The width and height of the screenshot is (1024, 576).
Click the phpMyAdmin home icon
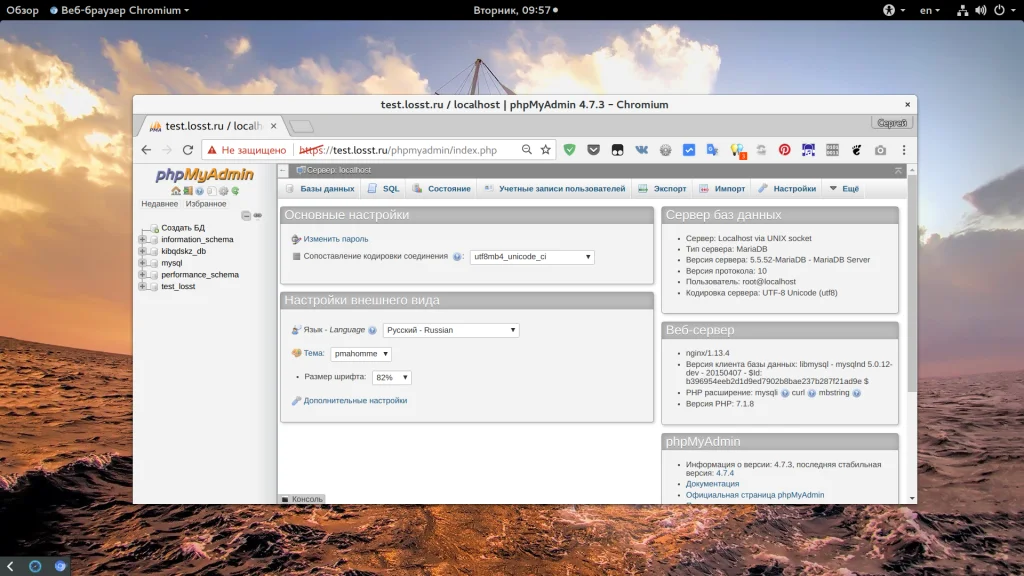(176, 191)
